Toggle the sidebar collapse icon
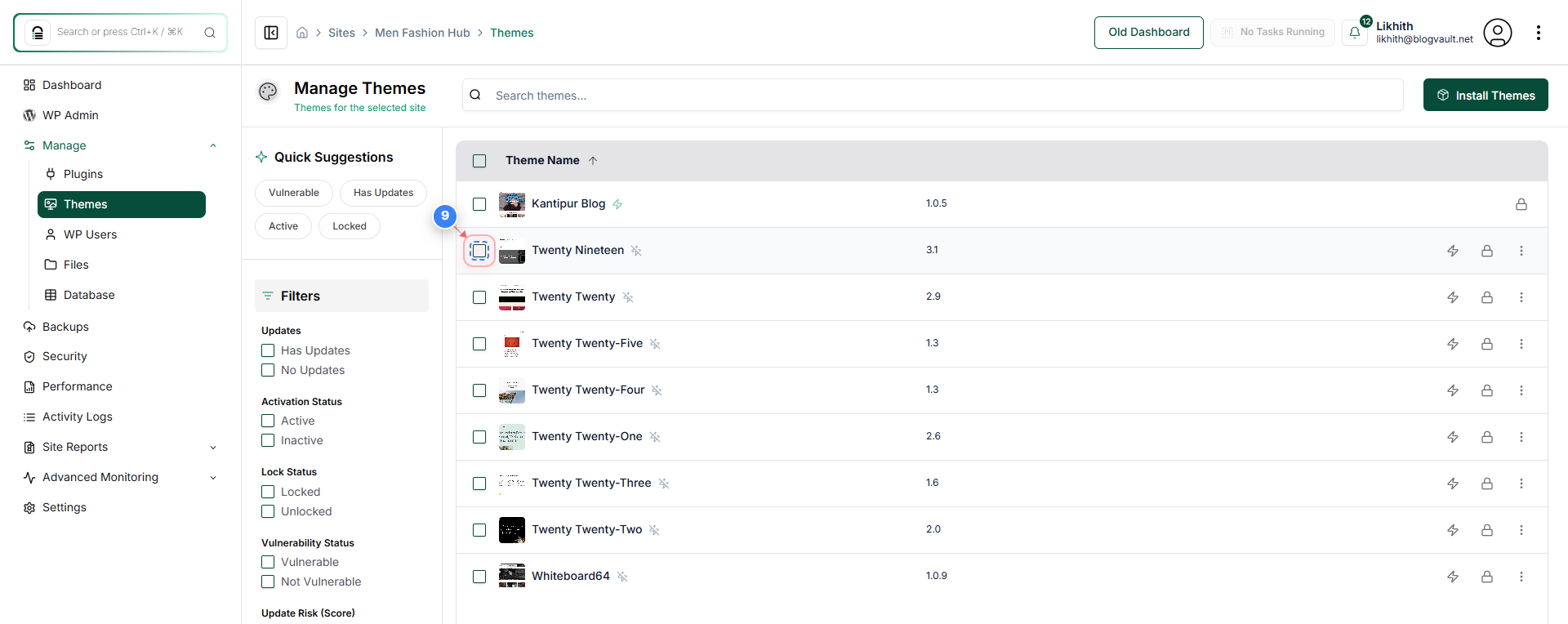 coord(271,33)
